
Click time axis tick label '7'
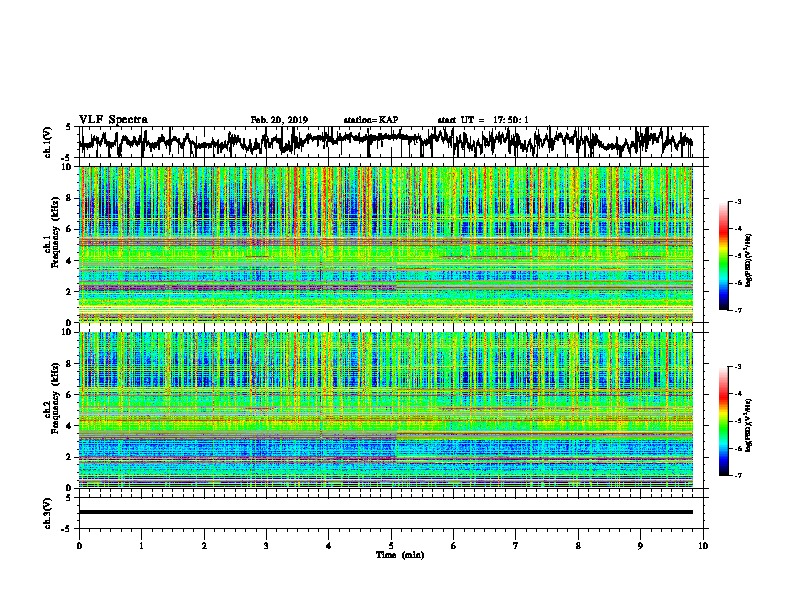pyautogui.click(x=516, y=546)
